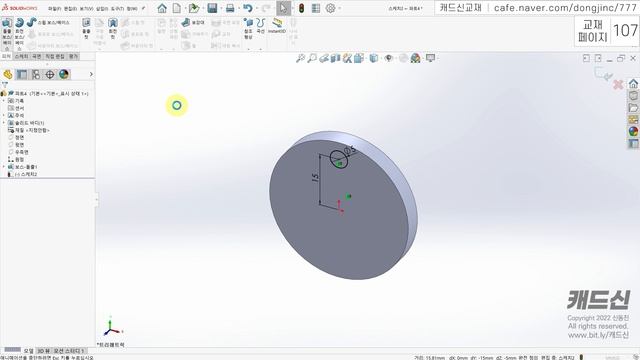Open View Settings monitor icon

(x=430, y=58)
